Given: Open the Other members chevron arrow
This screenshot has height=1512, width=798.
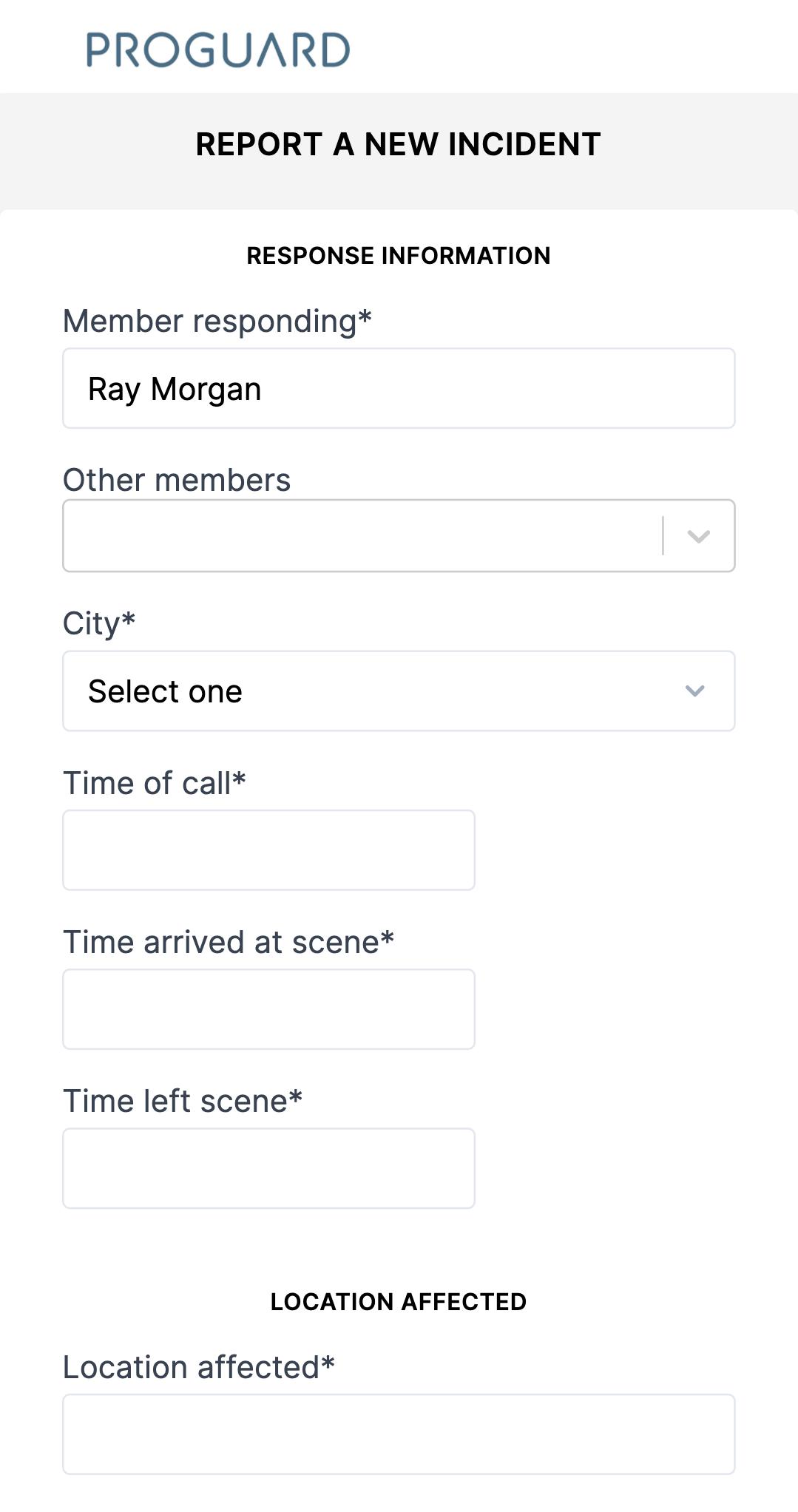Looking at the screenshot, I should point(698,536).
